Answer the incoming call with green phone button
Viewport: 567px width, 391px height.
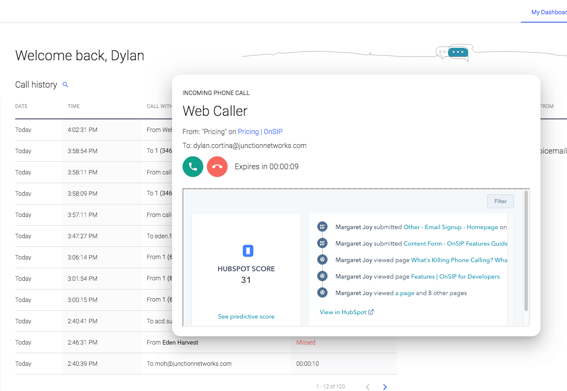point(193,167)
